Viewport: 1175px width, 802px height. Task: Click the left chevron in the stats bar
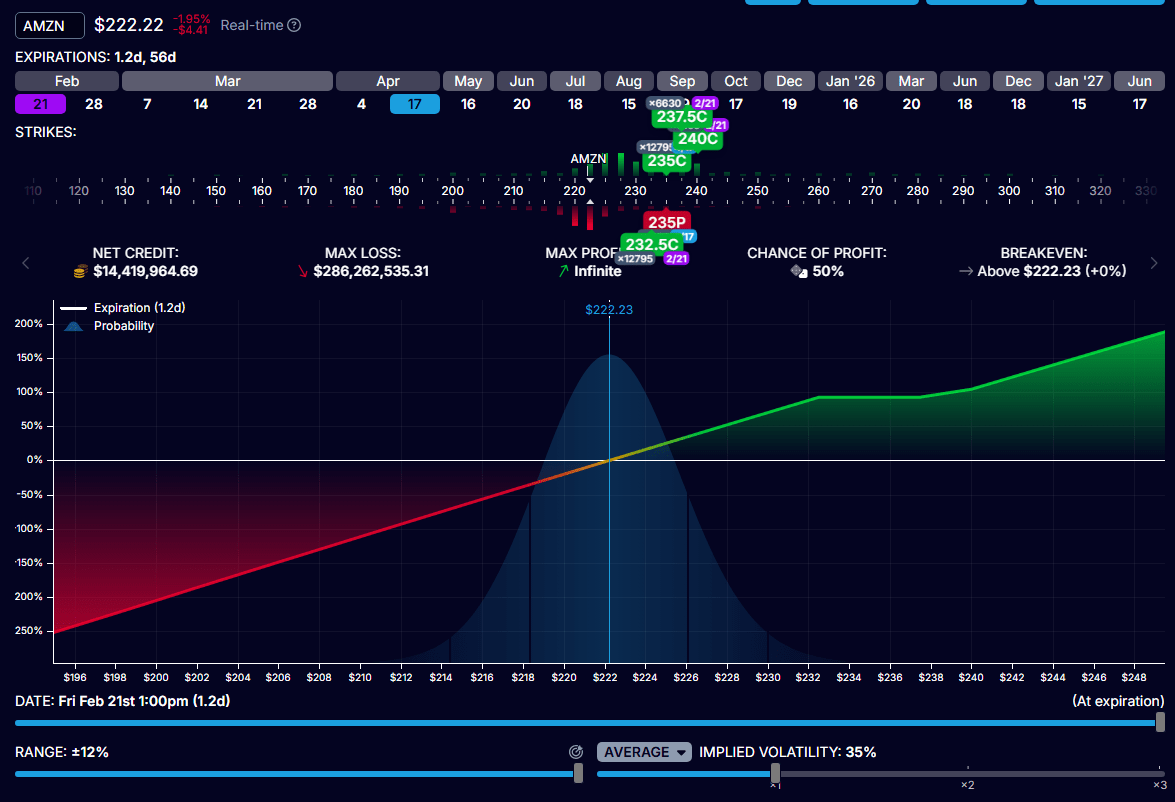point(25,262)
